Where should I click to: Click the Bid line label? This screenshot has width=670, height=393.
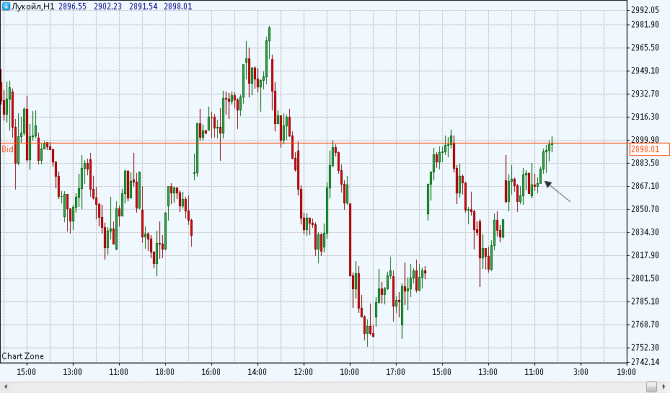tap(7, 149)
